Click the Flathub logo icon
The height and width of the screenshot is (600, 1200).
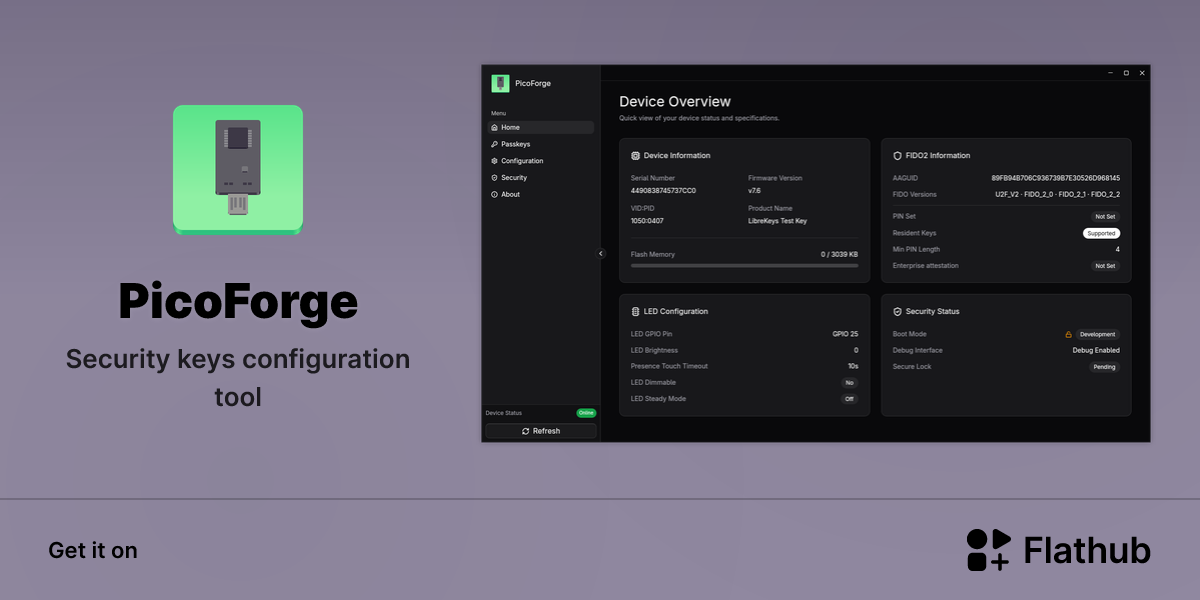988,550
